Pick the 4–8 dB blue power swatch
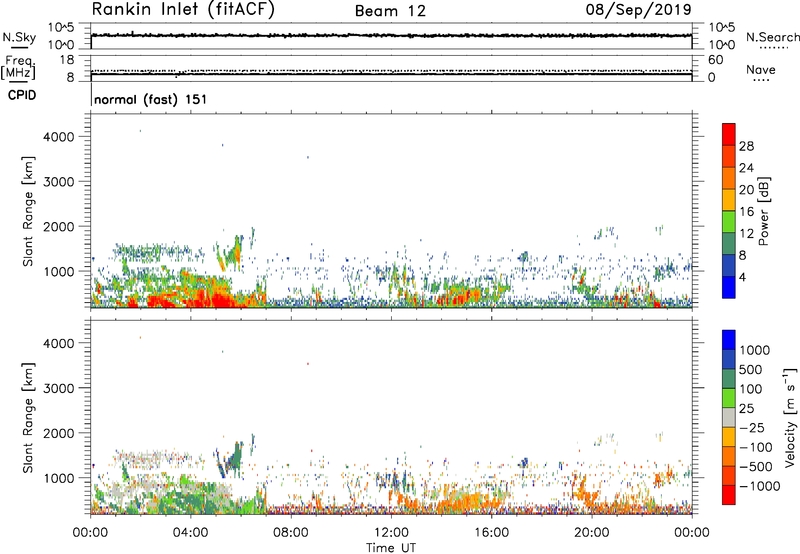The width and height of the screenshot is (800, 554). [x=729, y=265]
